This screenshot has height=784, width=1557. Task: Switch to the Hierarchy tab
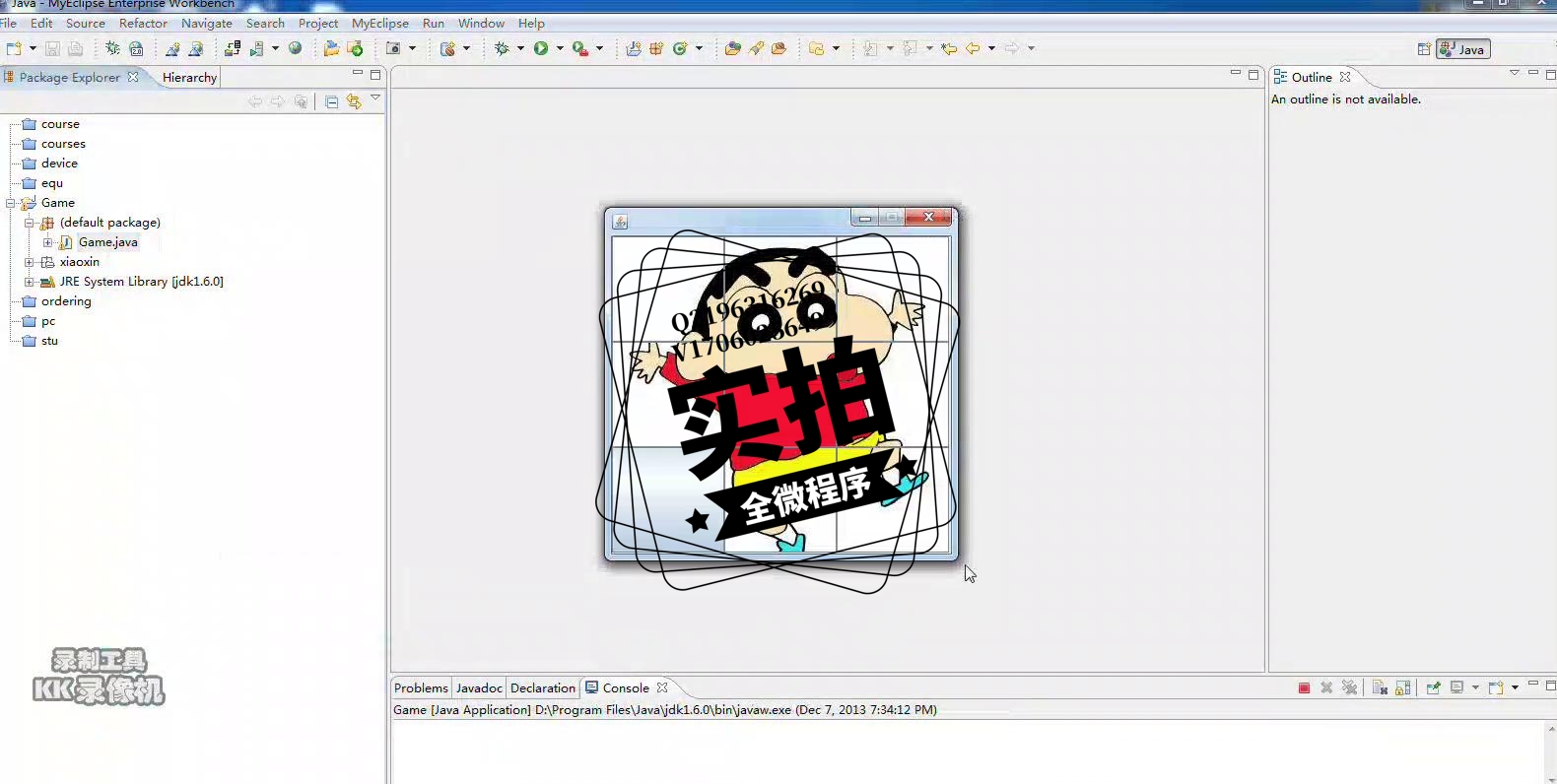[189, 77]
